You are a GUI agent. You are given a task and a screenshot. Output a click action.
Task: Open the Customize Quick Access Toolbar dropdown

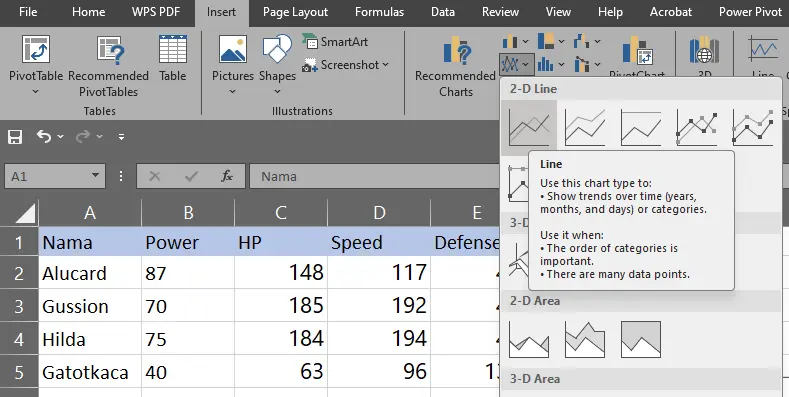(121, 136)
